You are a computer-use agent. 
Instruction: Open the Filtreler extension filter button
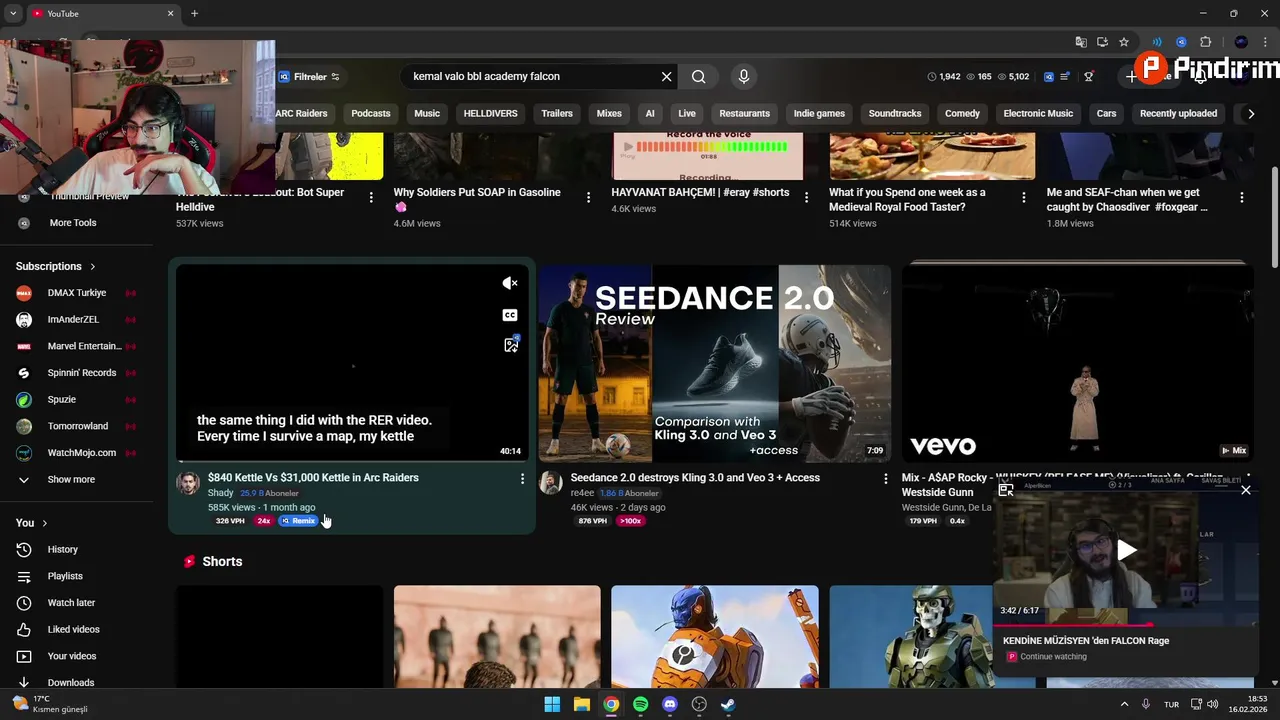(309, 77)
